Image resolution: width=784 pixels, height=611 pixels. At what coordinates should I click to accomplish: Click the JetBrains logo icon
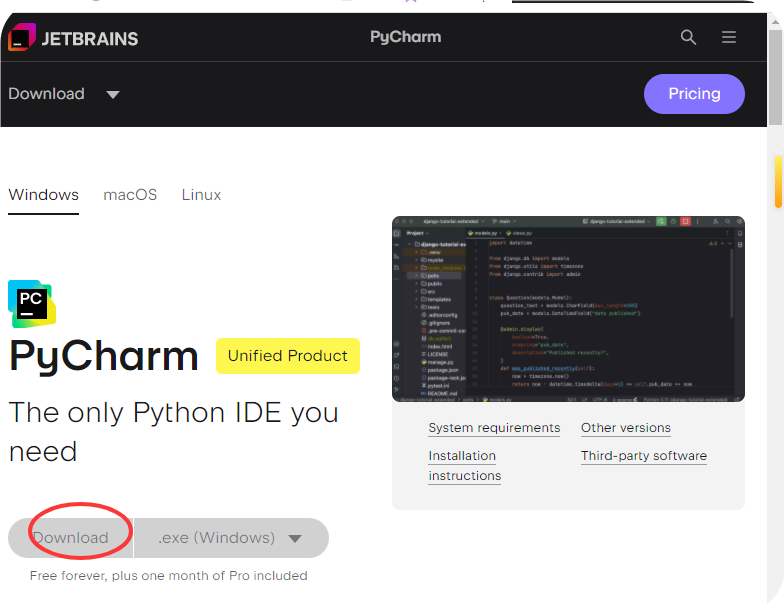coord(22,38)
